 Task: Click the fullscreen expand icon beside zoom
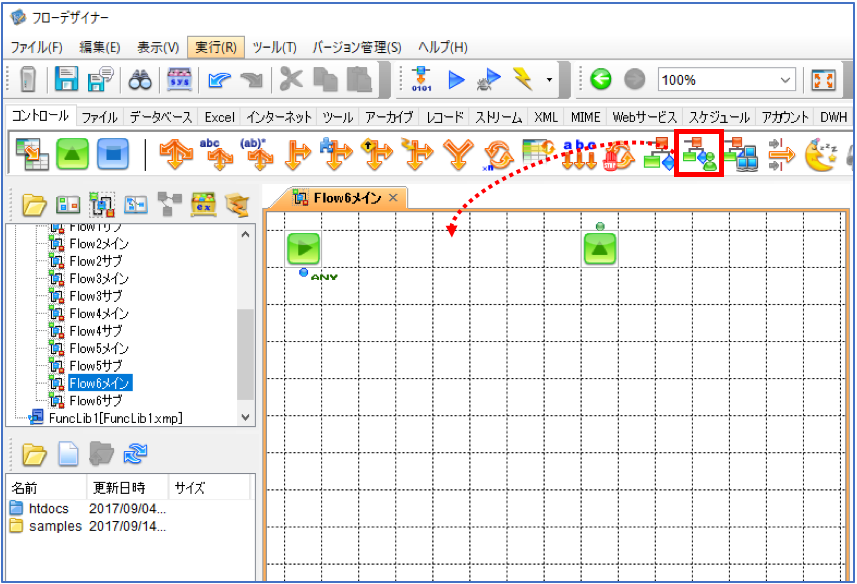point(823,80)
